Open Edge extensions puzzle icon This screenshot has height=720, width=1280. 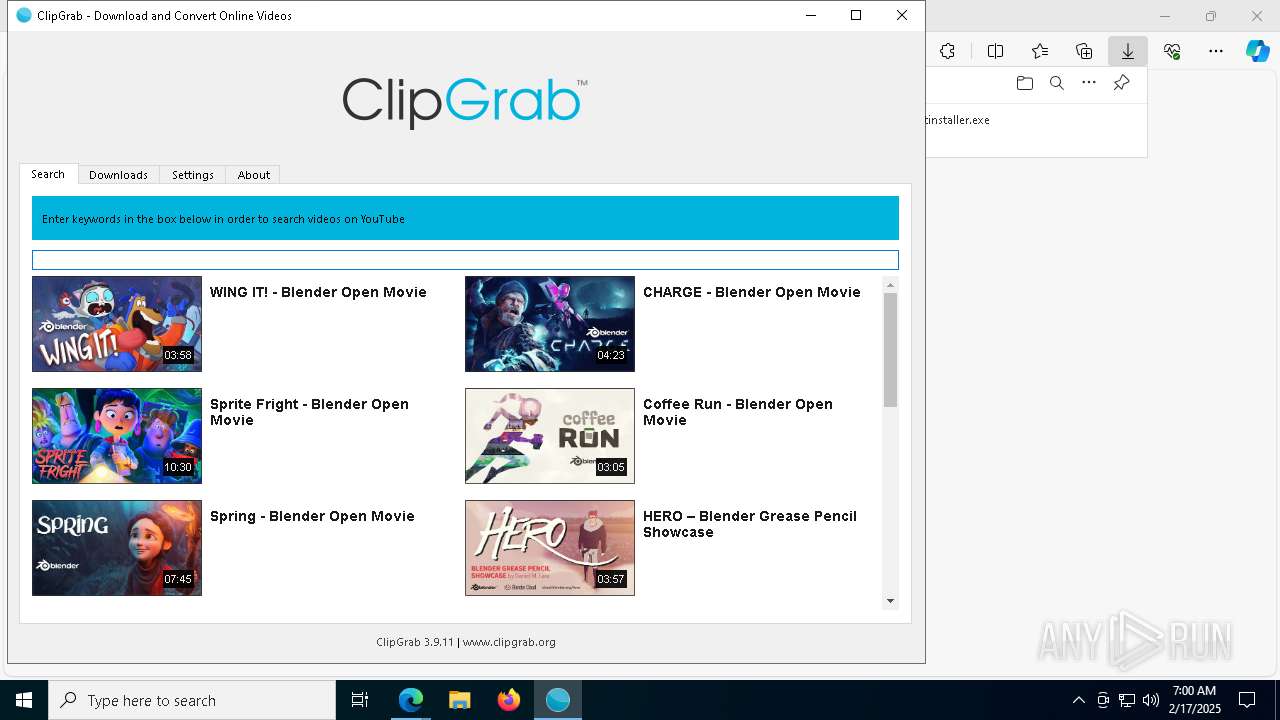947,51
